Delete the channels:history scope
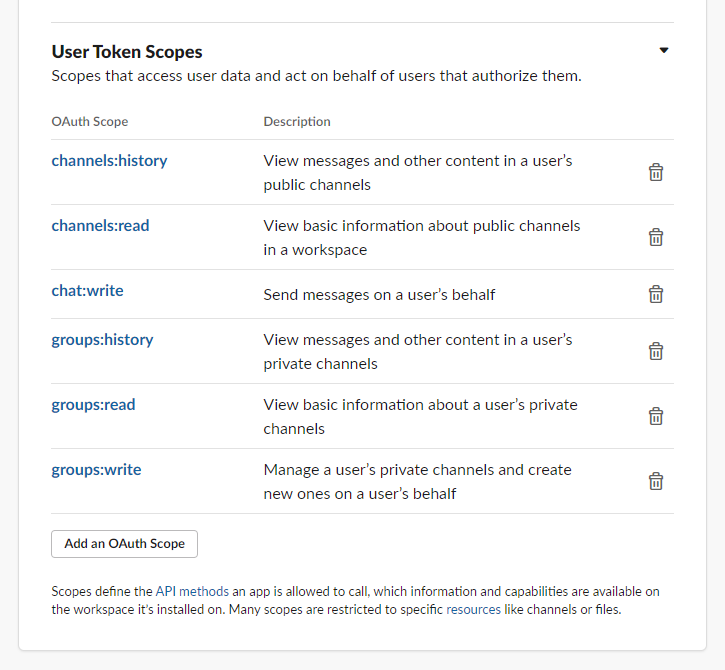 [656, 172]
